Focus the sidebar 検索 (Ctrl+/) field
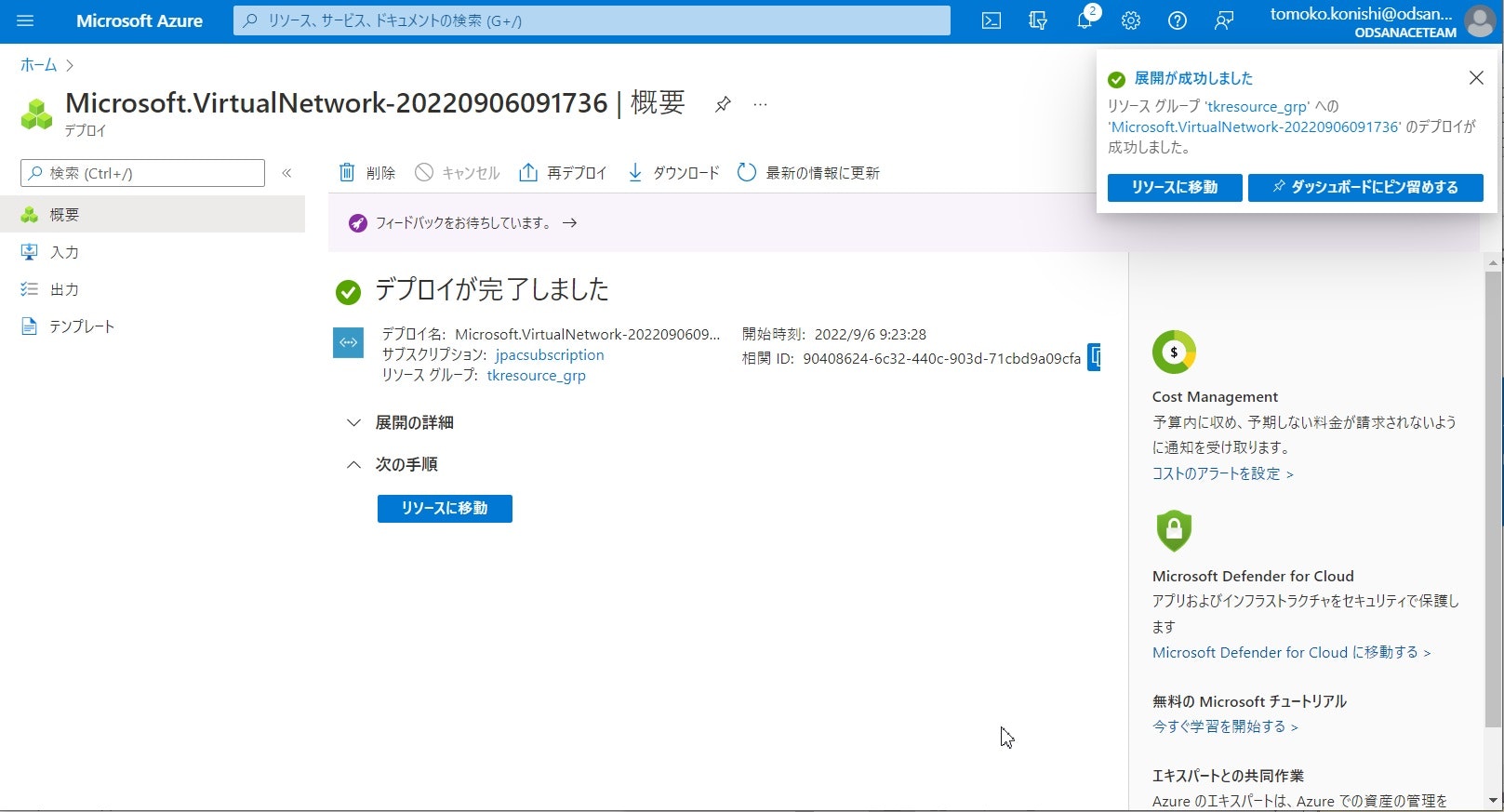Screen dimensions: 1504x812 pyautogui.click(x=142, y=173)
